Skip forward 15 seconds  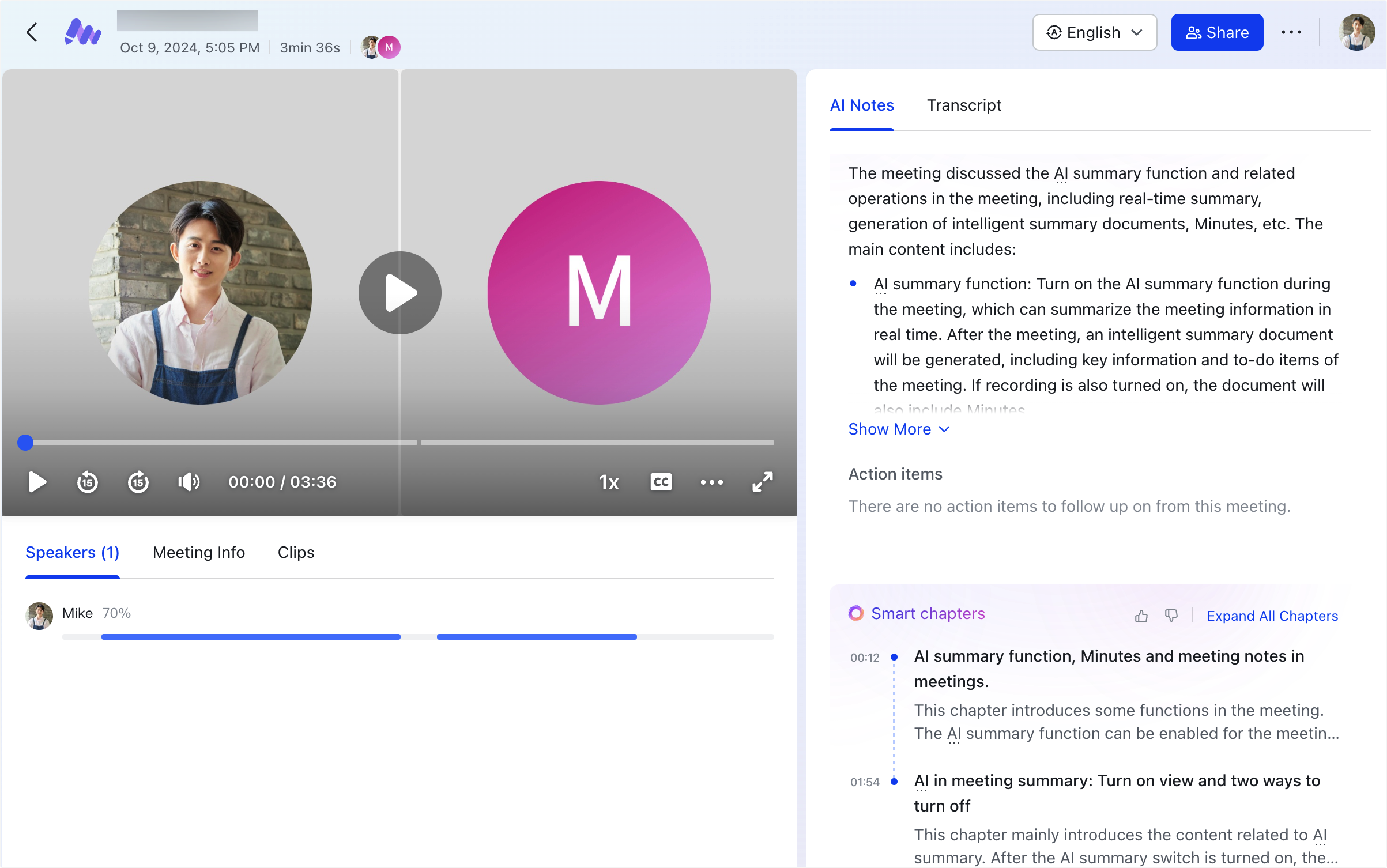pyautogui.click(x=138, y=482)
